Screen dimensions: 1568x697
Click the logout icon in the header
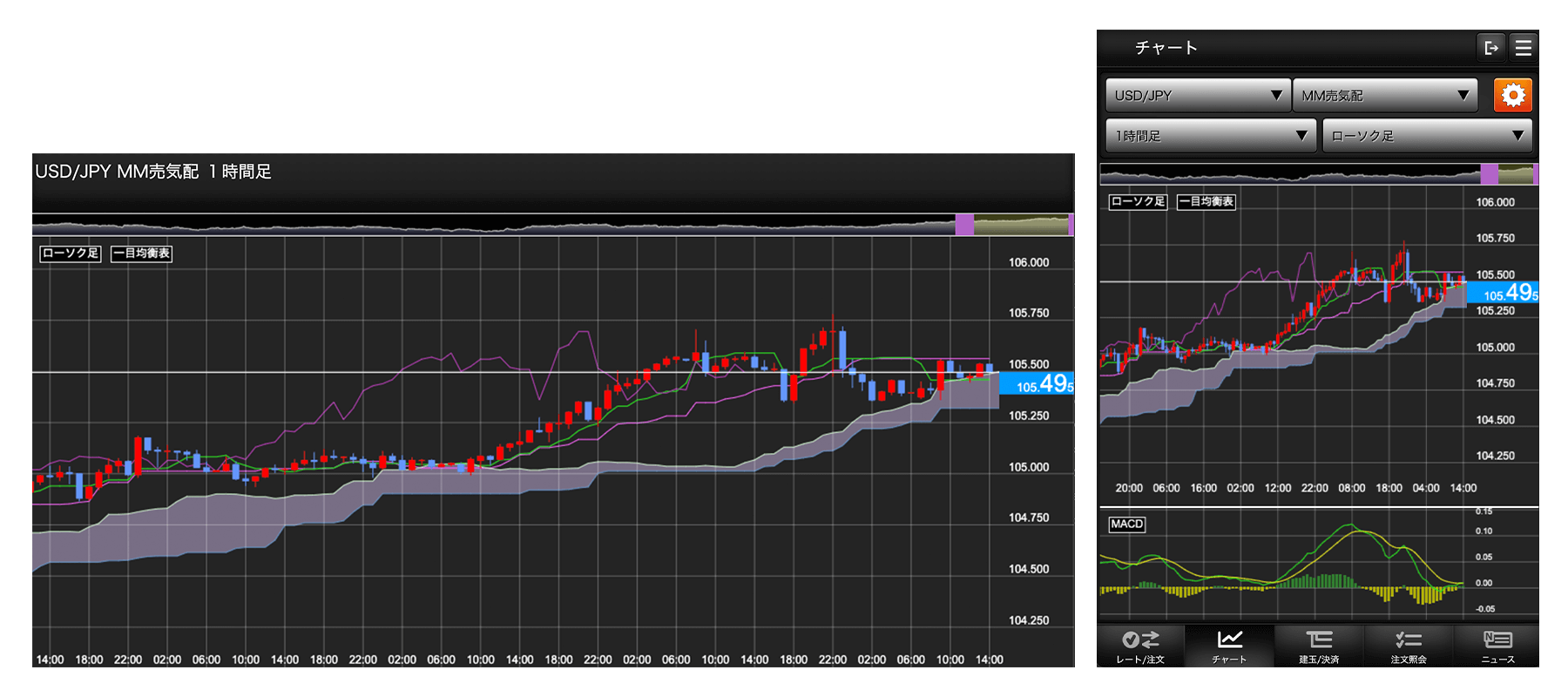click(x=1490, y=48)
